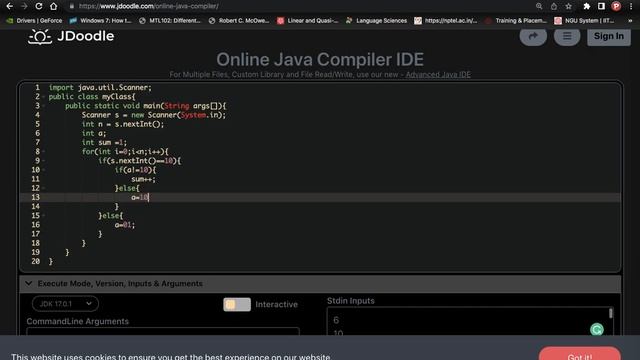Click the 'int n = s.nextInt();' line
The image size is (640, 360).
click(x=122, y=124)
